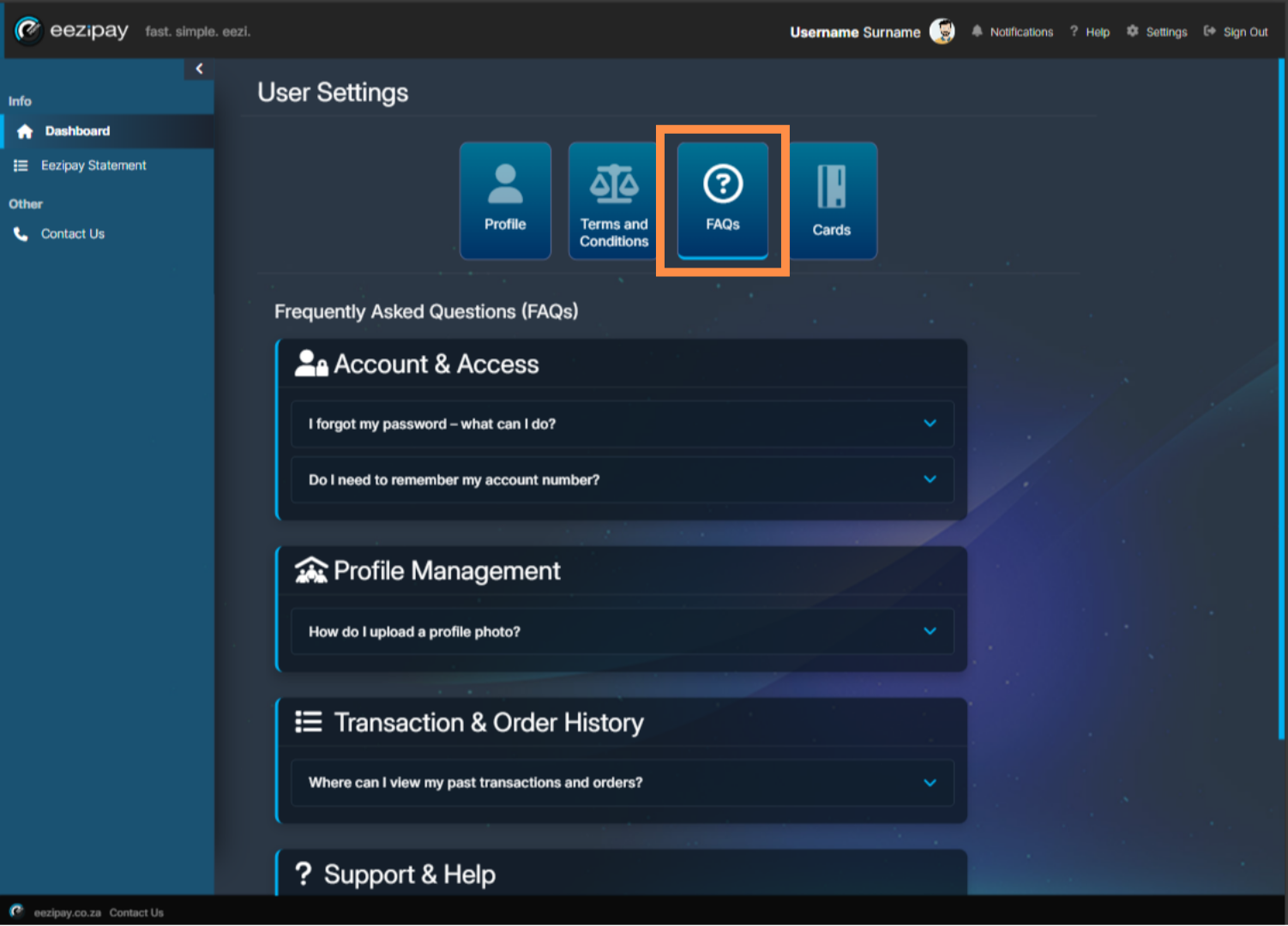Click the 'Frequently Asked Questions (FAQs)' heading
Image resolution: width=1288 pixels, height=926 pixels.
pyautogui.click(x=426, y=311)
